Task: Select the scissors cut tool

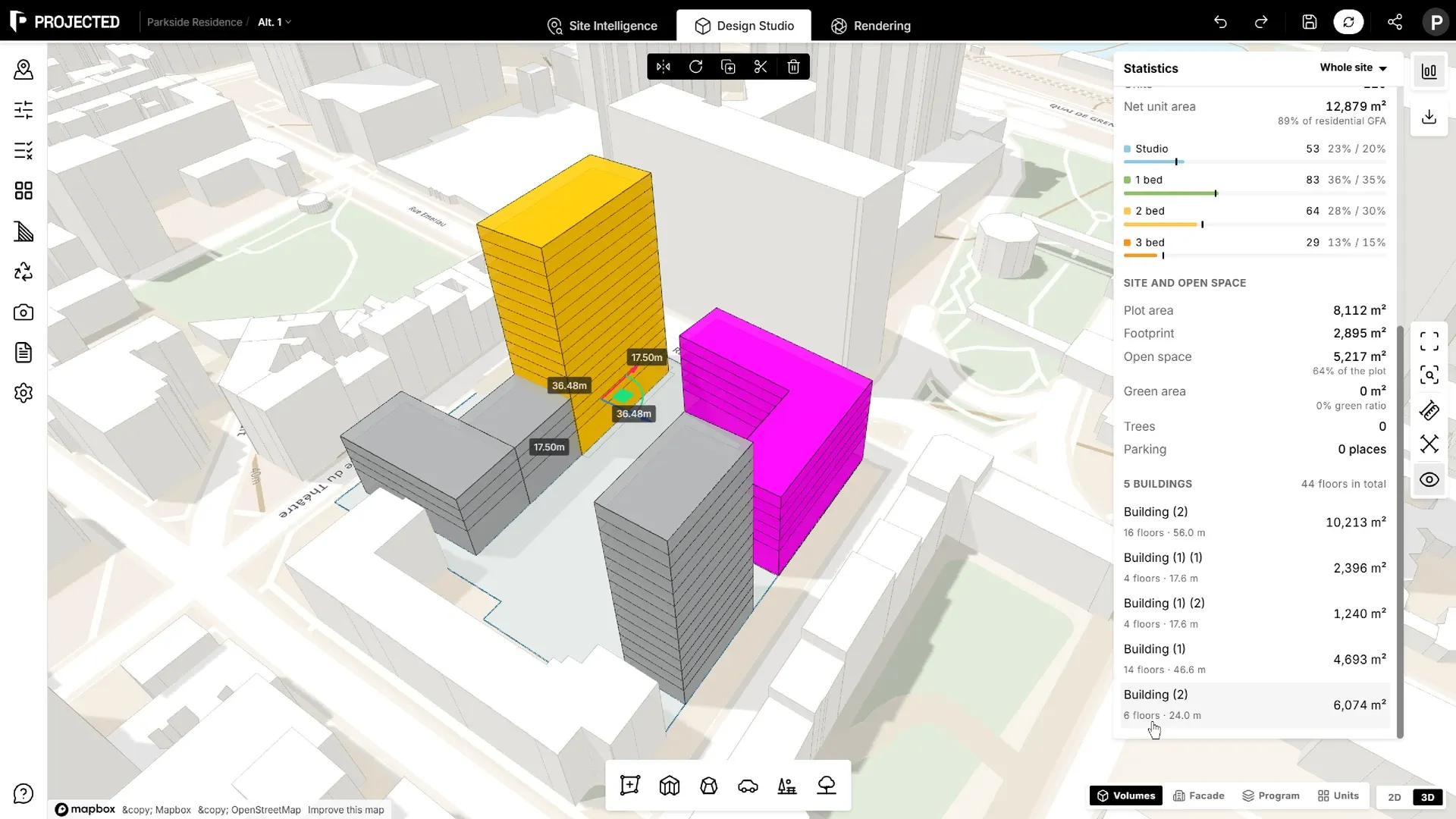Action: pos(761,67)
